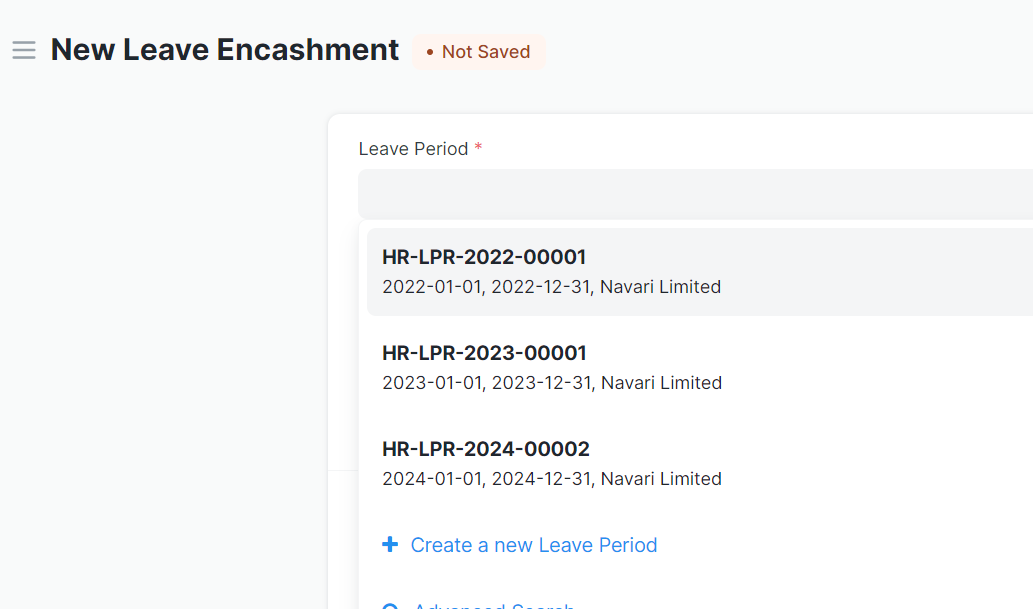Click the New Leave Encashment page title
This screenshot has height=609, width=1033.
[224, 49]
